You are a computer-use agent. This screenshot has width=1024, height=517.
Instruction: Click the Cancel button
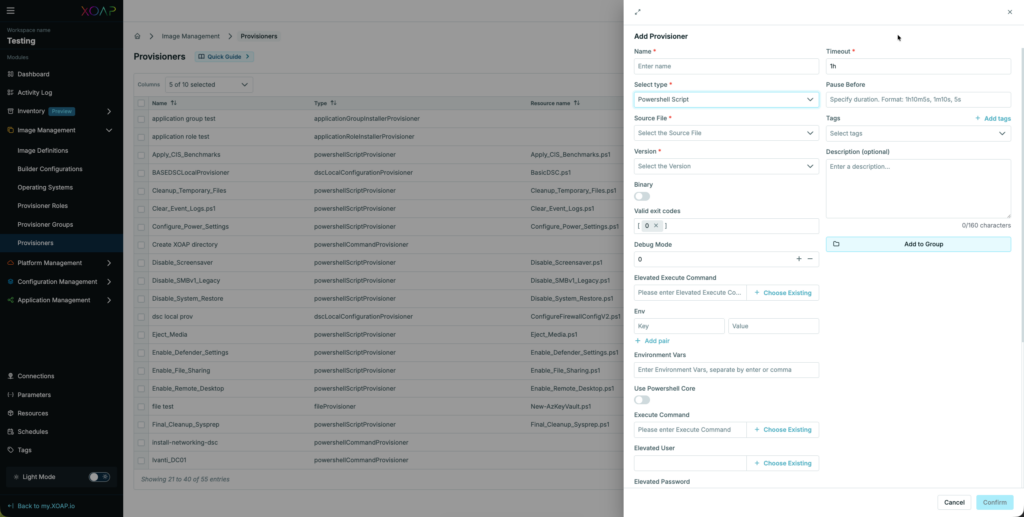(954, 502)
